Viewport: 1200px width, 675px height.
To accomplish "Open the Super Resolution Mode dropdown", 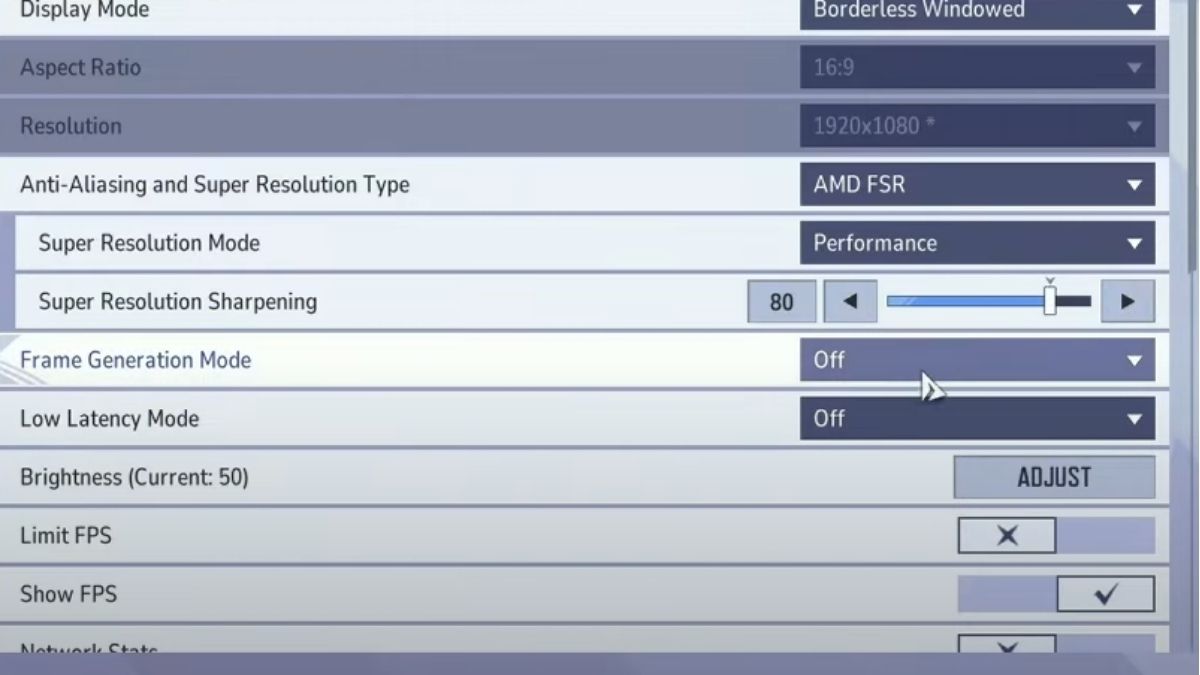I will (x=977, y=243).
